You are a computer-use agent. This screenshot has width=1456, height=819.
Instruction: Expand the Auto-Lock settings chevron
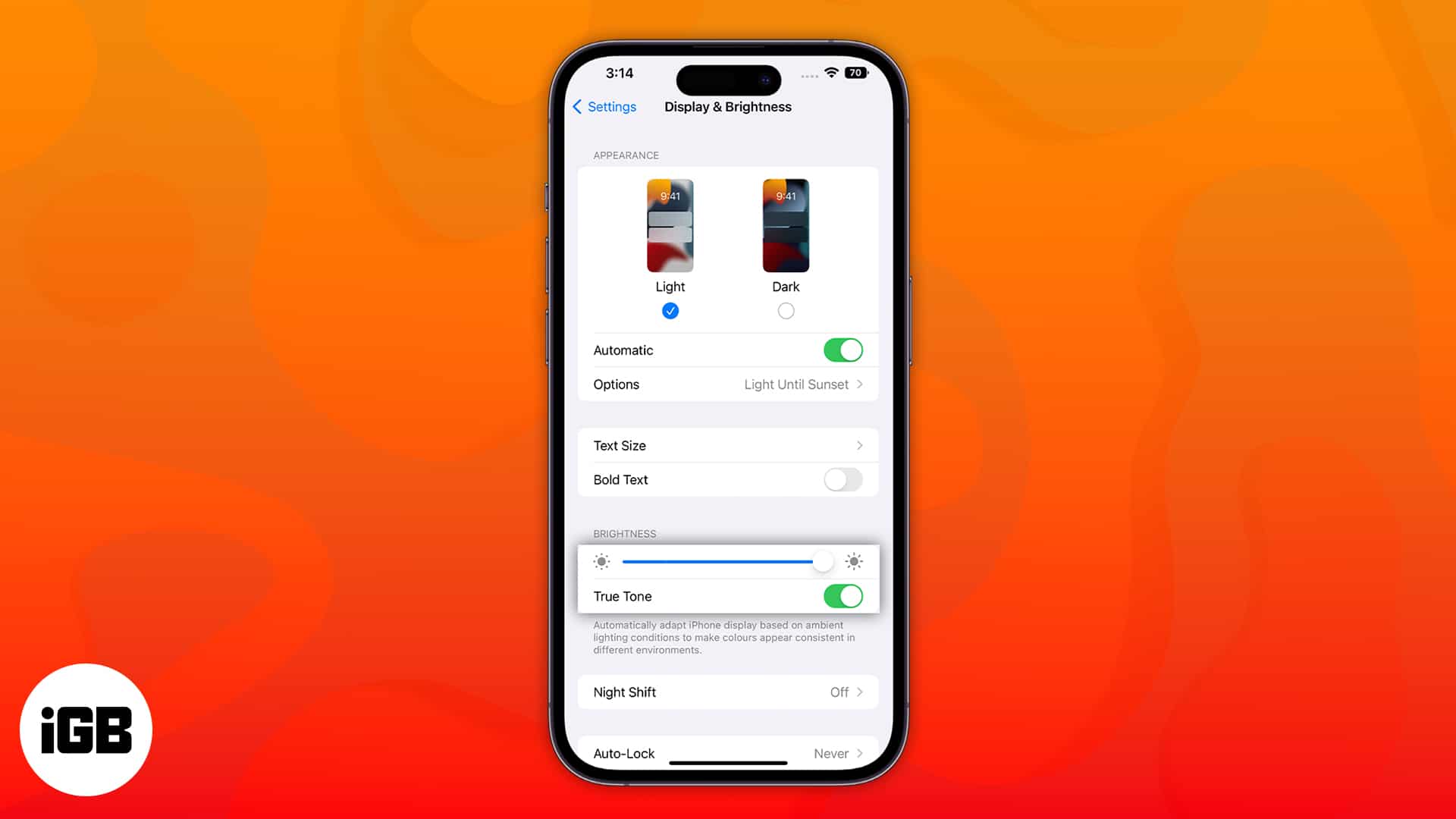(x=860, y=753)
